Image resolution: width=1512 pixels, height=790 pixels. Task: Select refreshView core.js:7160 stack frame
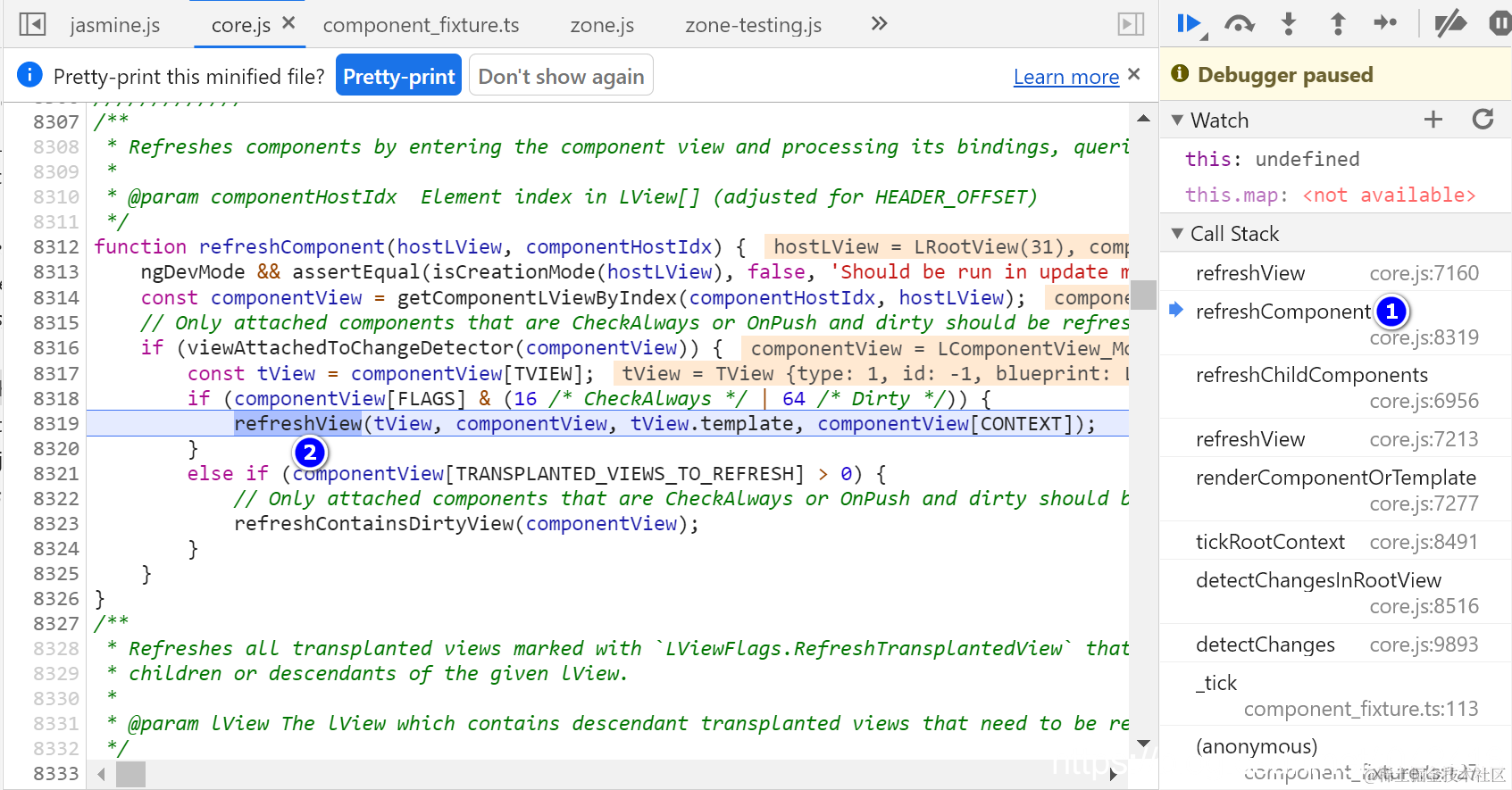click(1336, 273)
